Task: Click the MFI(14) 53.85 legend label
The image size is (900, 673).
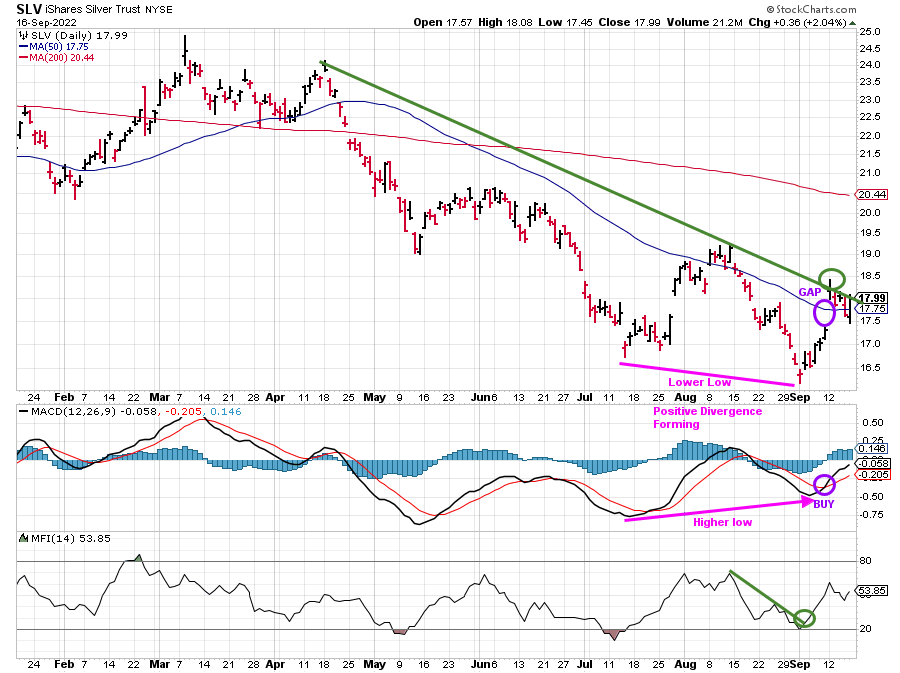Action: pos(71,538)
